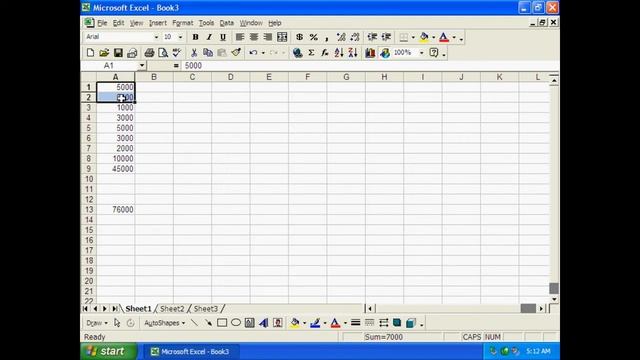Open Draw menu
Viewport: 640px width, 360px height.
[97, 323]
